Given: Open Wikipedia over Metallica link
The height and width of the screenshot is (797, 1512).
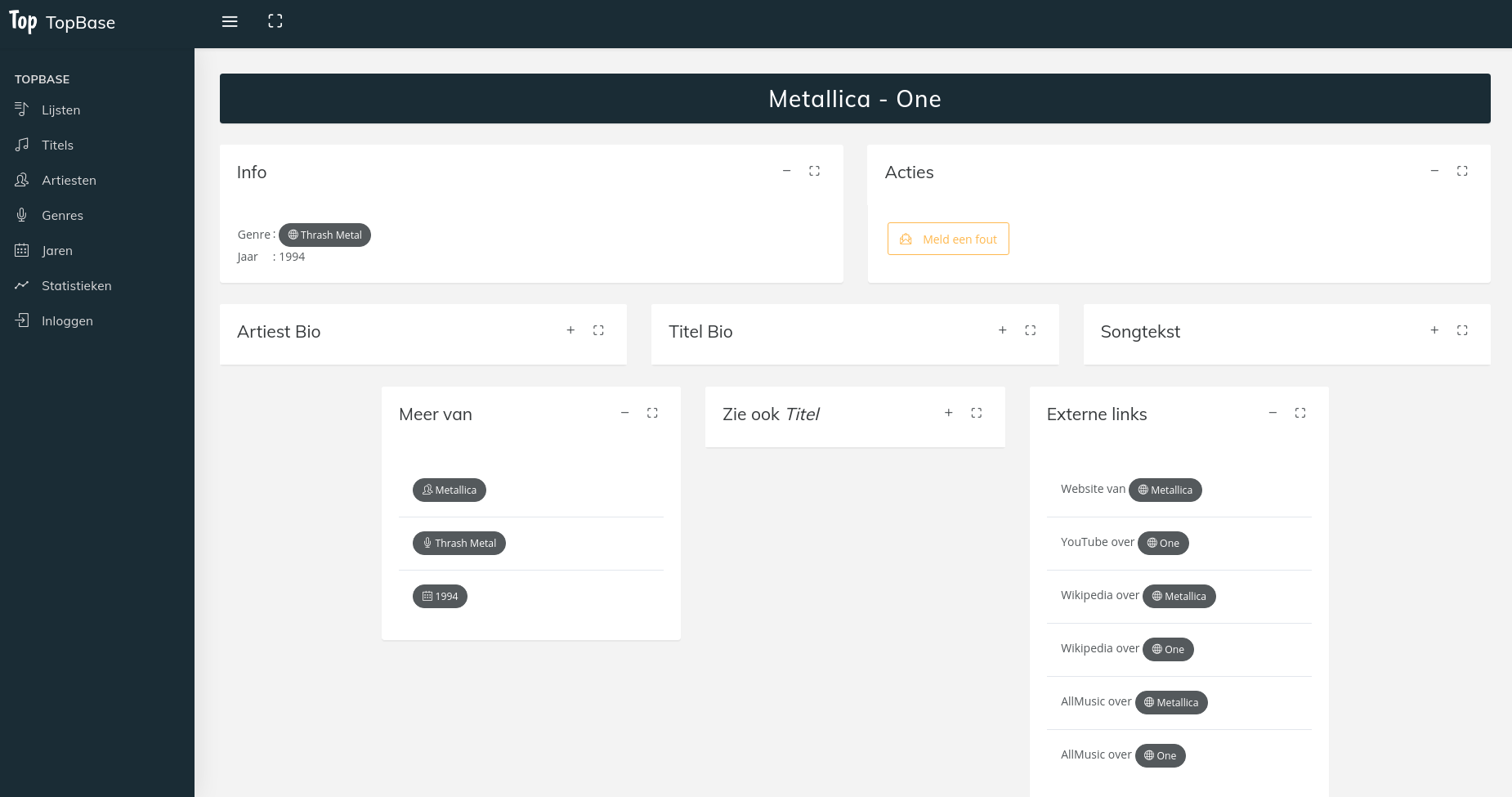Looking at the screenshot, I should [1179, 596].
